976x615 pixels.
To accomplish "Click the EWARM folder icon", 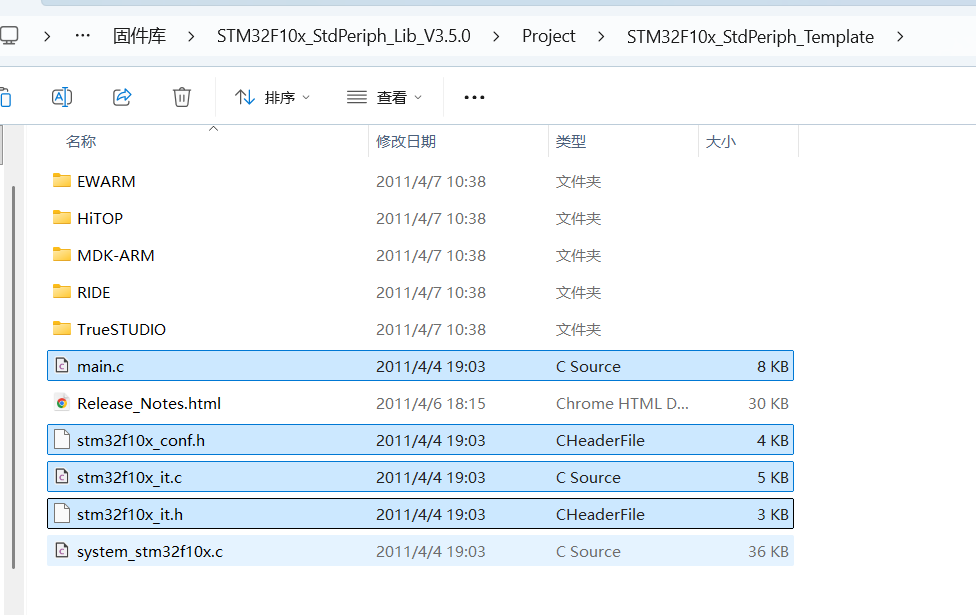I will pos(62,181).
